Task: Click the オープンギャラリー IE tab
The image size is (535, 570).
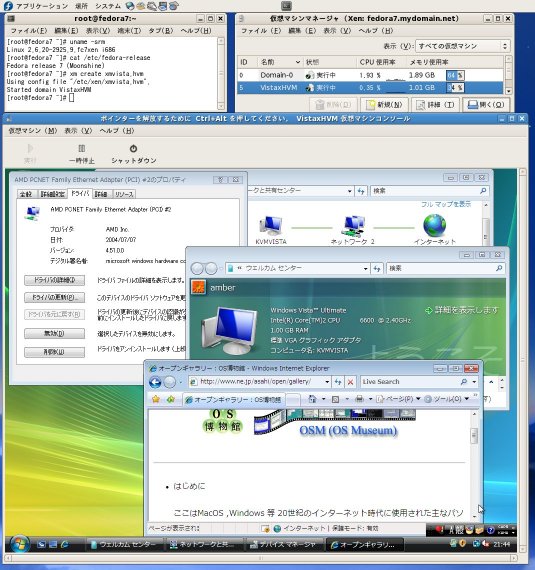Action: (233, 400)
